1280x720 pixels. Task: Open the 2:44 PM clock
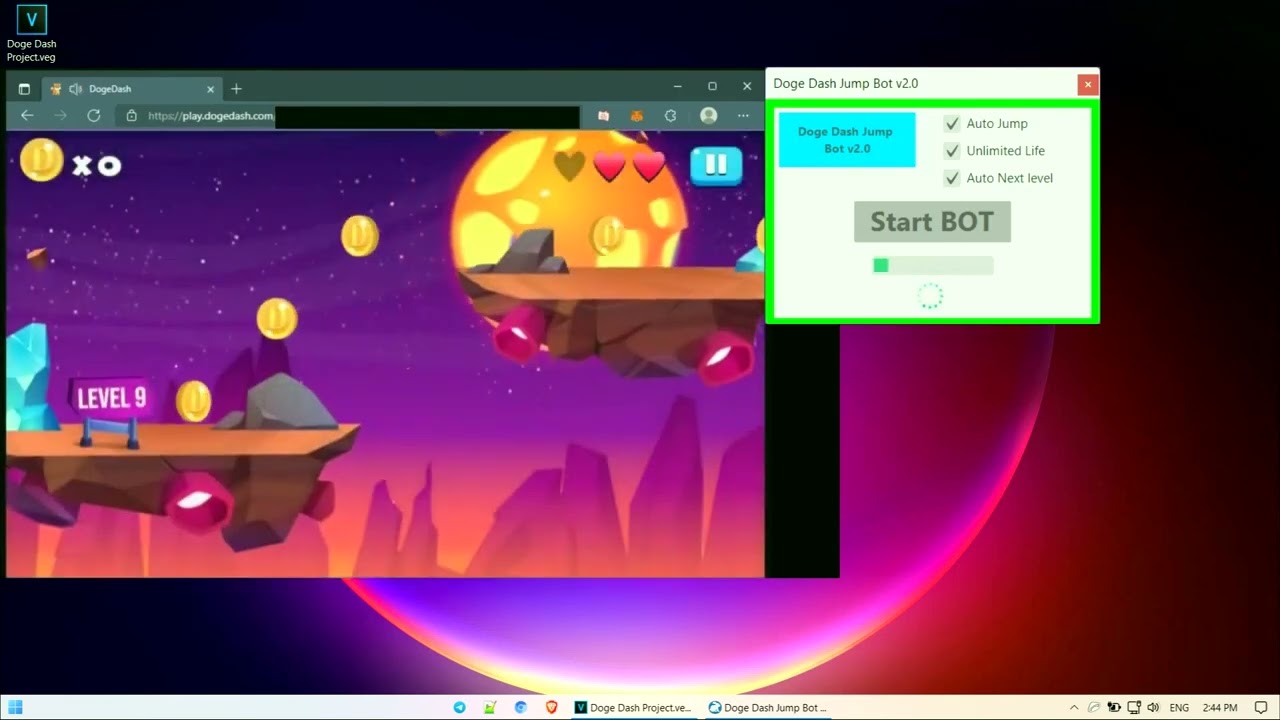tap(1220, 707)
